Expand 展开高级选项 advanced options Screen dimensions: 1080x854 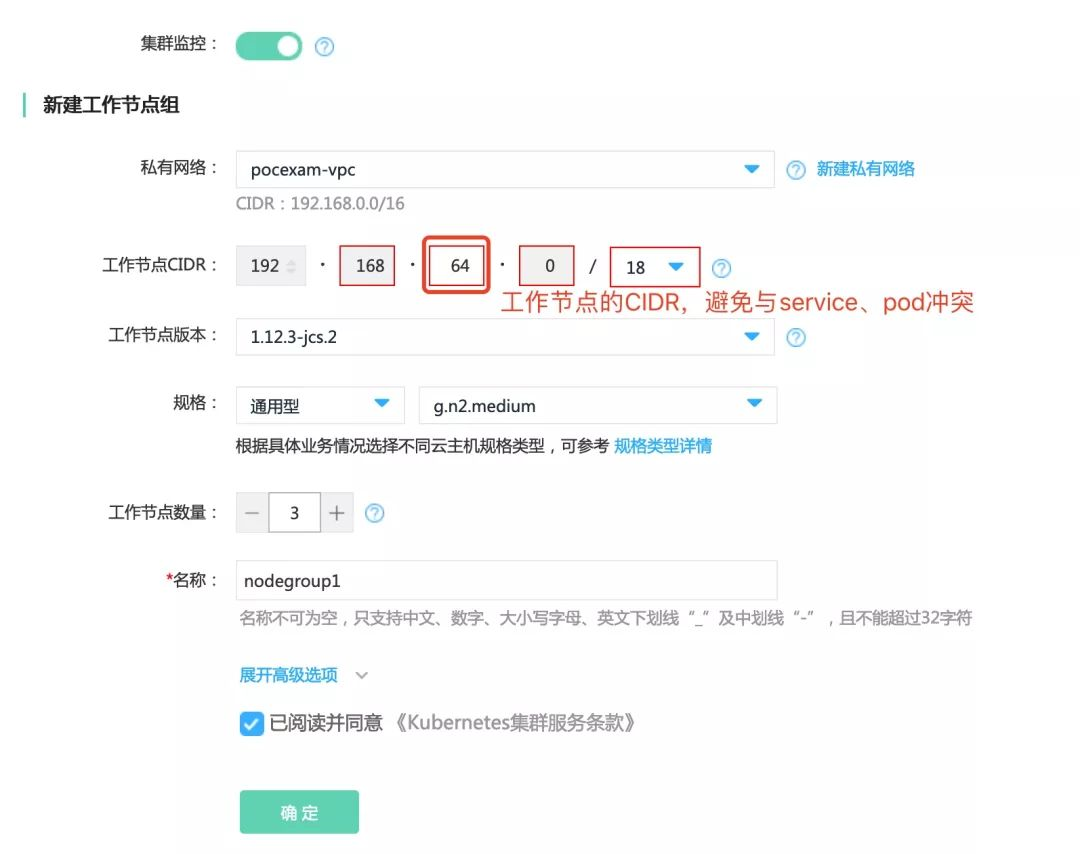coord(288,675)
